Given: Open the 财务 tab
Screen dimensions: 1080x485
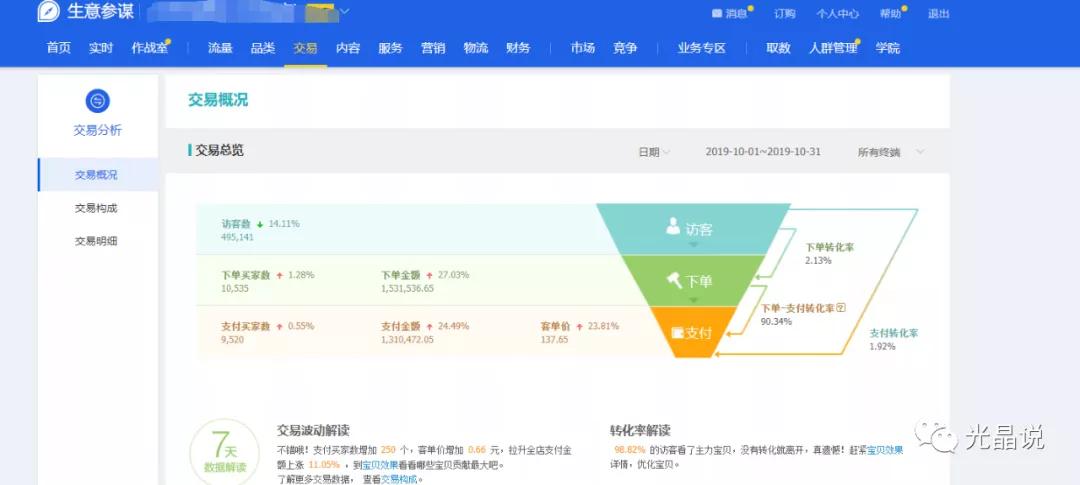Looking at the screenshot, I should pos(518,48).
